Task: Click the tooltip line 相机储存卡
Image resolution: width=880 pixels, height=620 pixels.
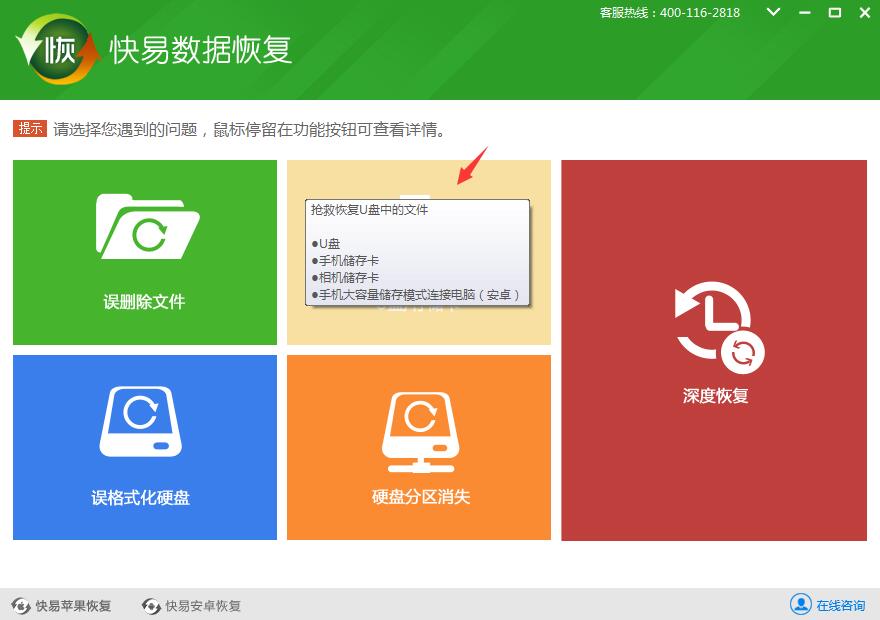Action: [x=349, y=278]
